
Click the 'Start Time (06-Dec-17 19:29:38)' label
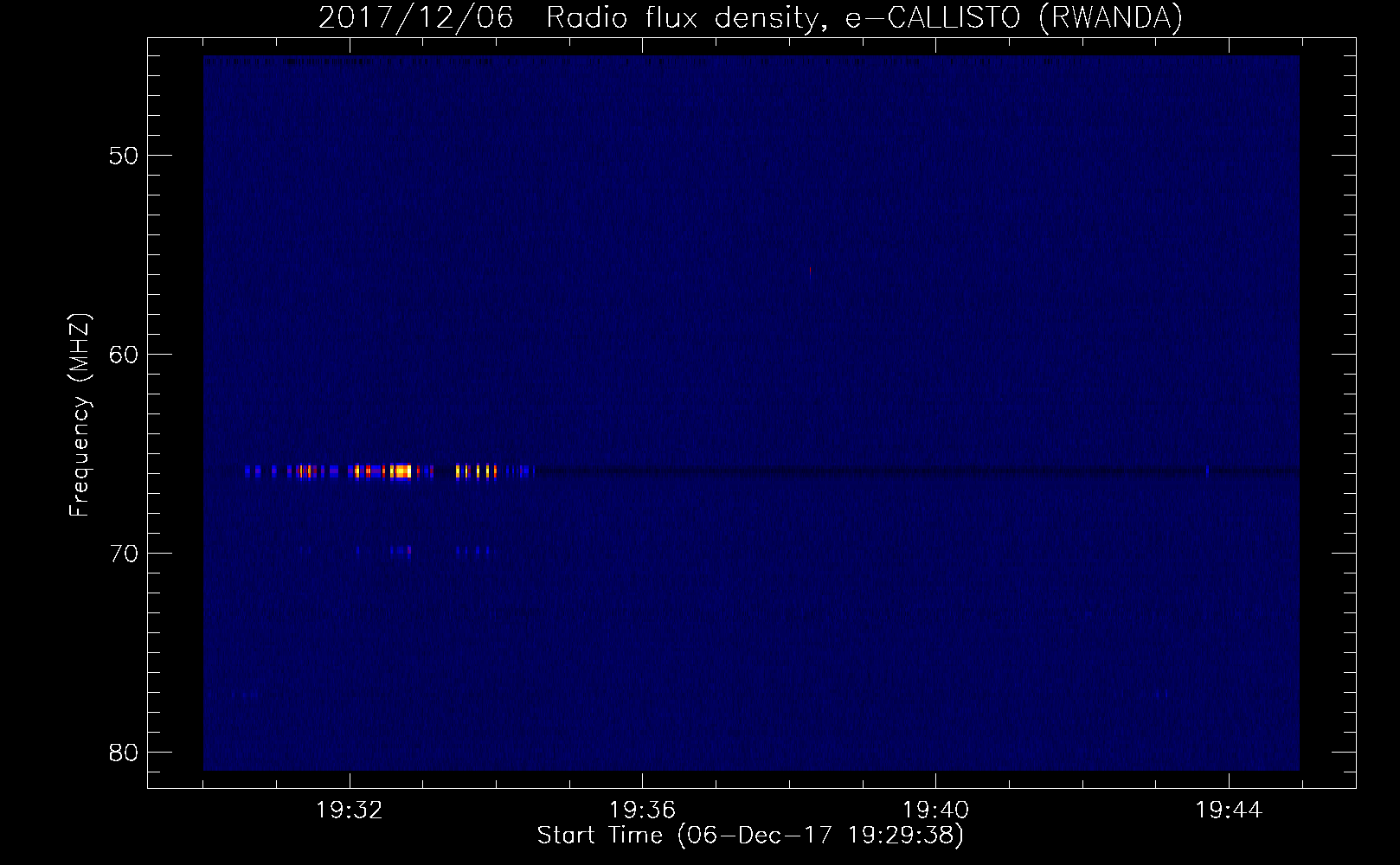(x=750, y=836)
